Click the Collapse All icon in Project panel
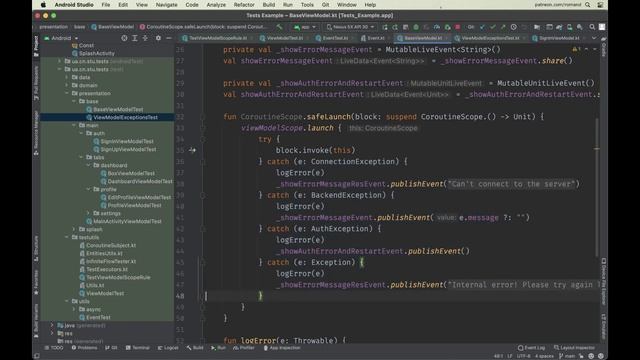This screenshot has width=640, height=360. click(x=145, y=38)
